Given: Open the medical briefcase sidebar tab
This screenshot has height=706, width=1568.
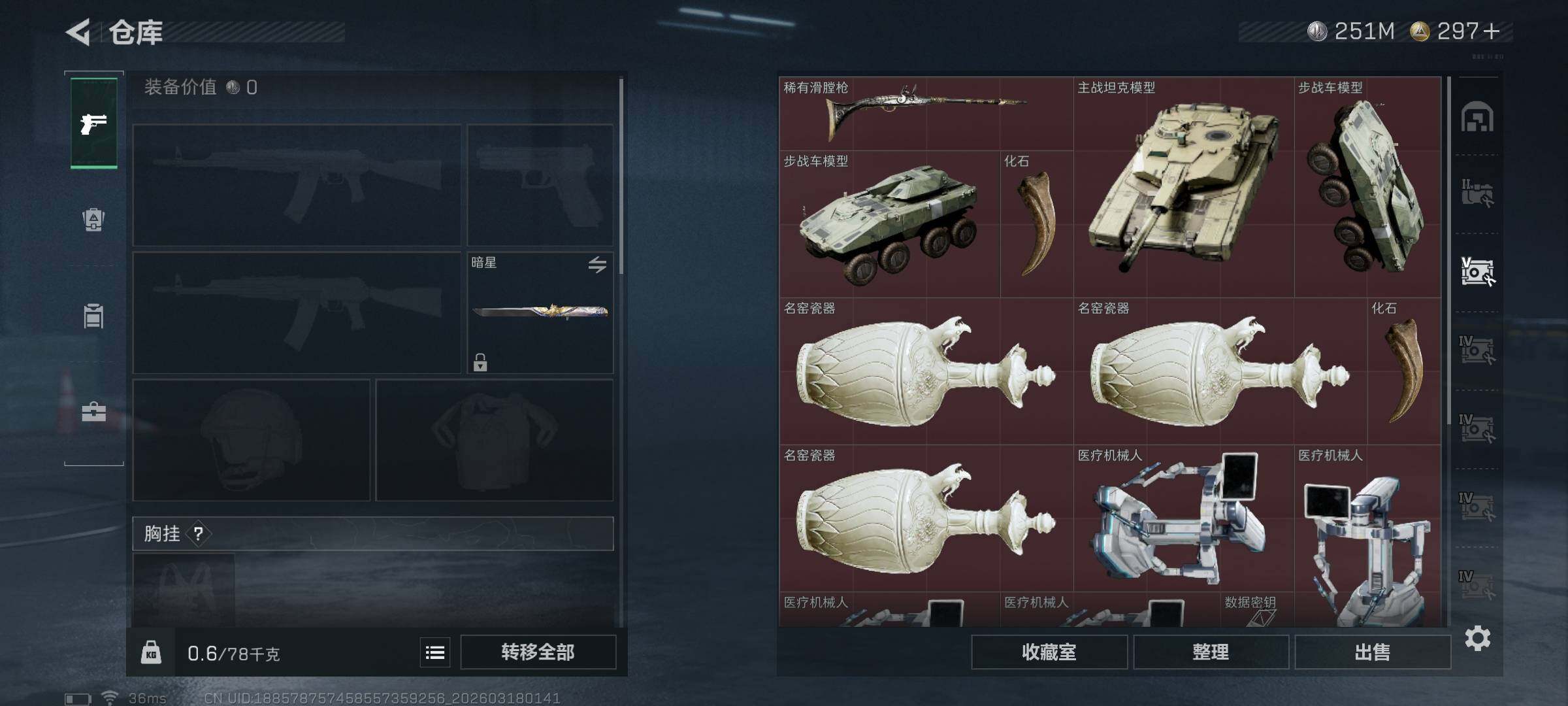Looking at the screenshot, I should 93,411.
